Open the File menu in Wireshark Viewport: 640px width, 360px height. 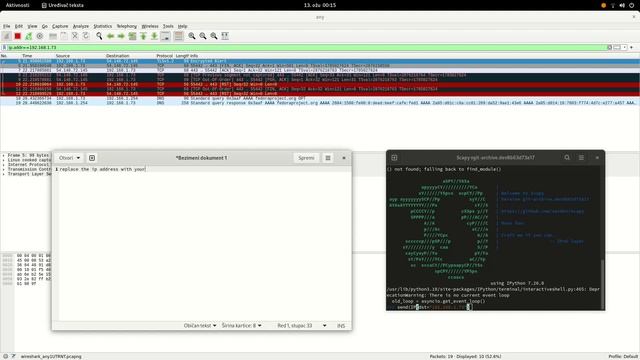(x=7, y=26)
